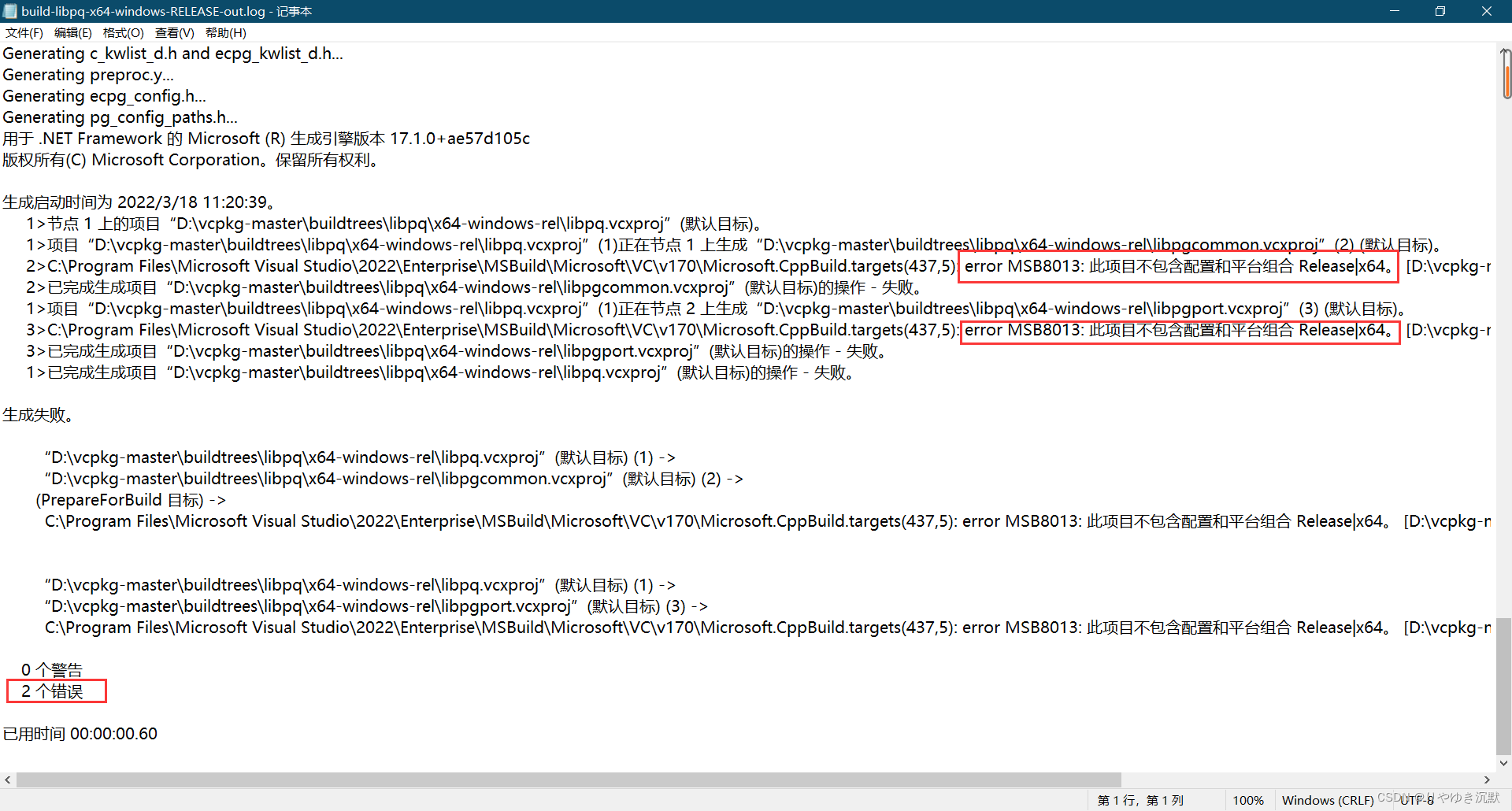Click the vertical scrollbar up arrow
The image size is (1512, 811).
pyautogui.click(x=1504, y=50)
